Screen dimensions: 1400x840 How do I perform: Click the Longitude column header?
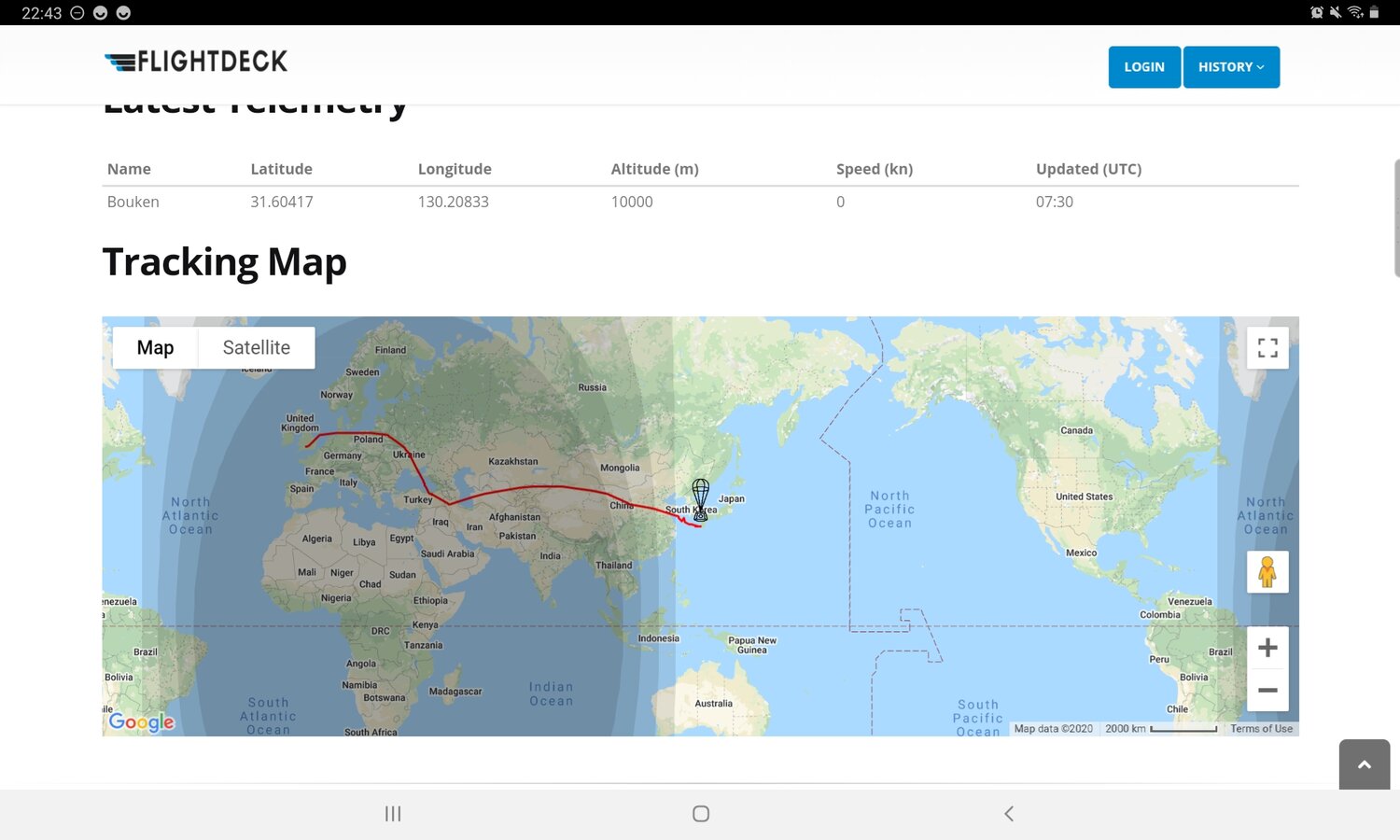pos(455,169)
